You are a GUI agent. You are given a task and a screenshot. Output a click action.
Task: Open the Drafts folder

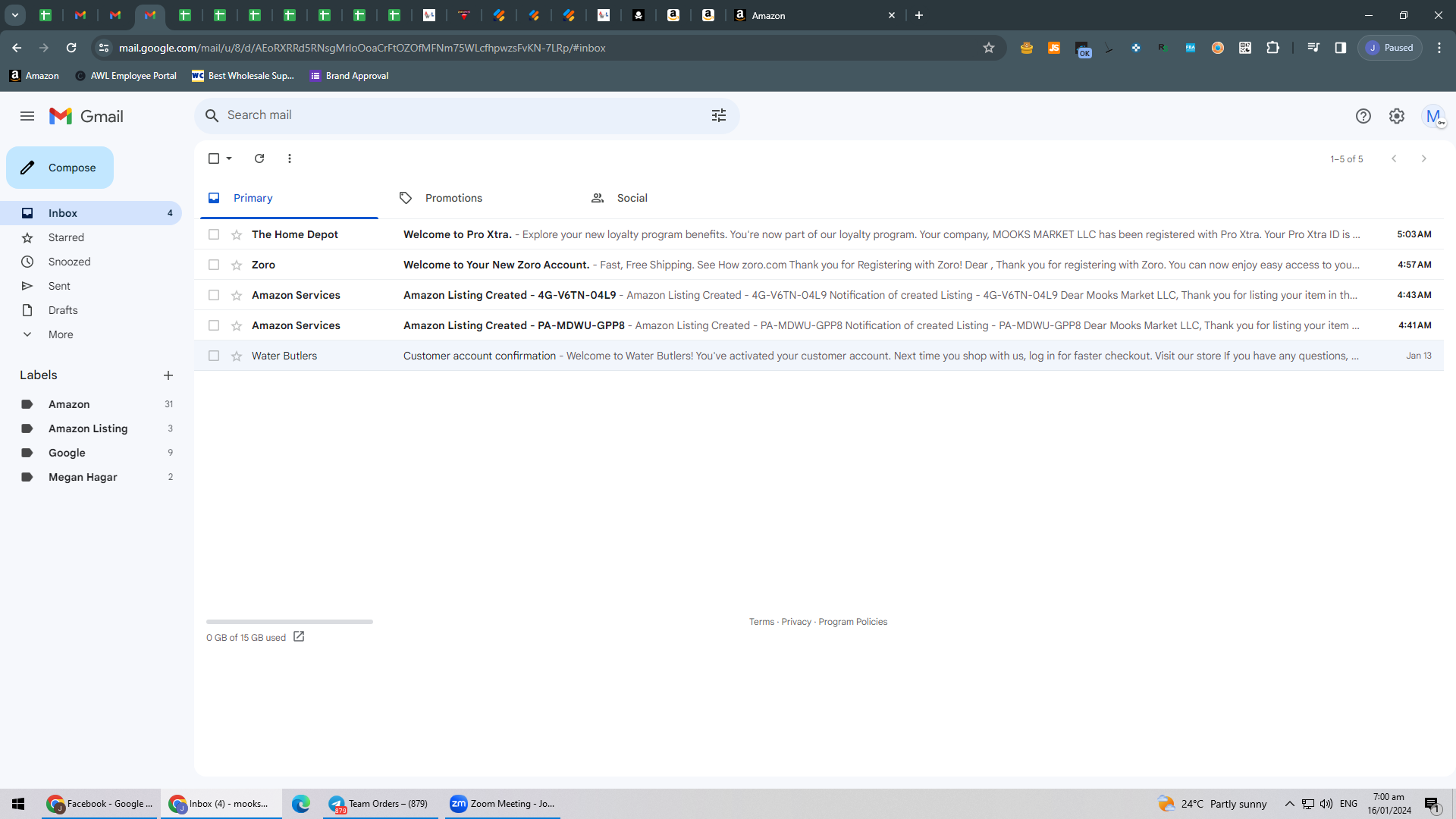pos(91,310)
